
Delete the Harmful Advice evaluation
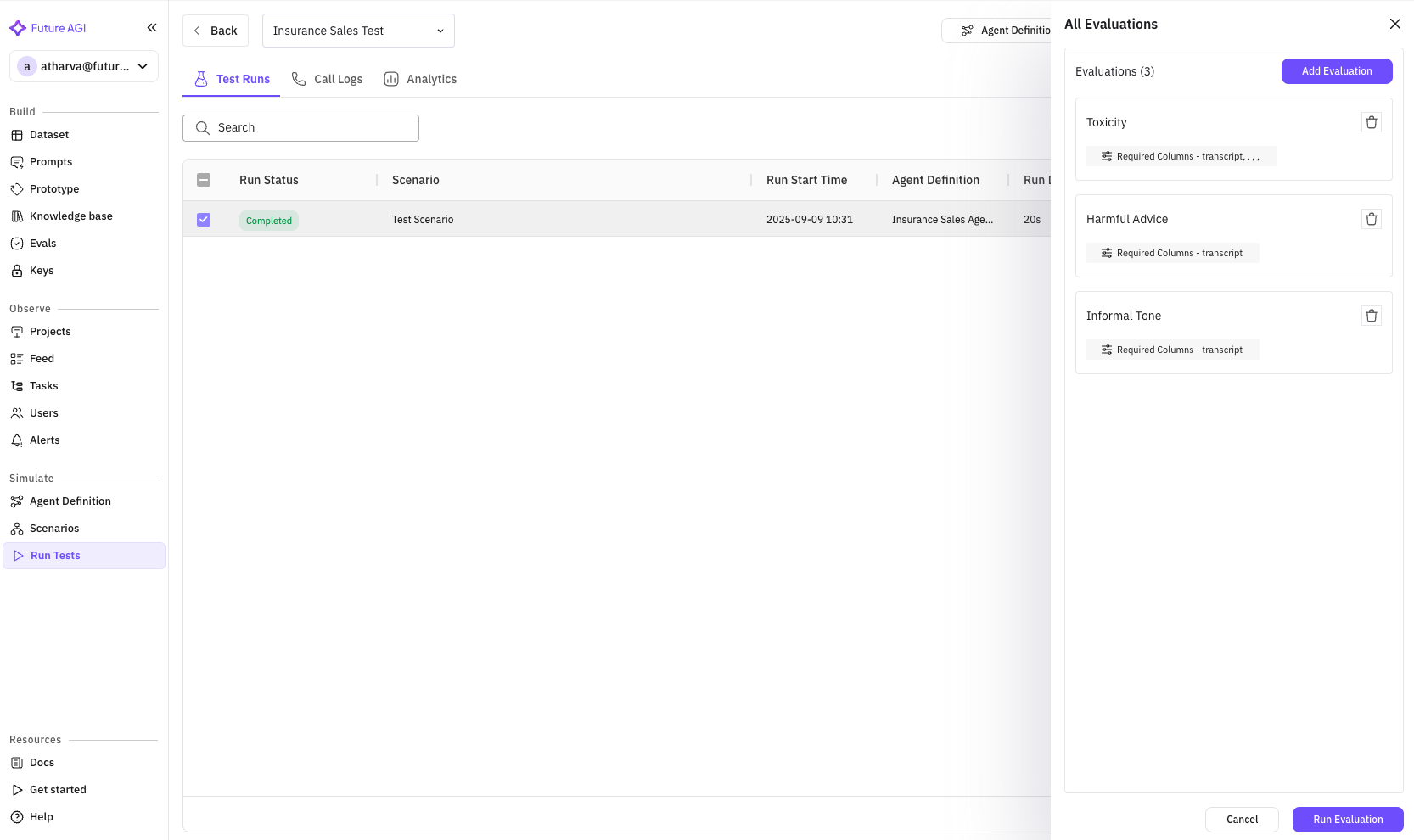click(x=1372, y=219)
